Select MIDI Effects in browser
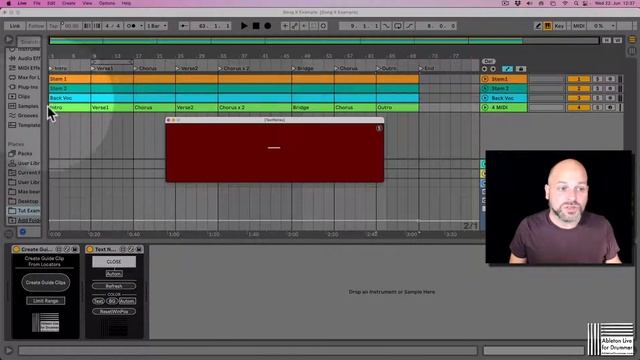This screenshot has height=360, width=640. tap(25, 68)
